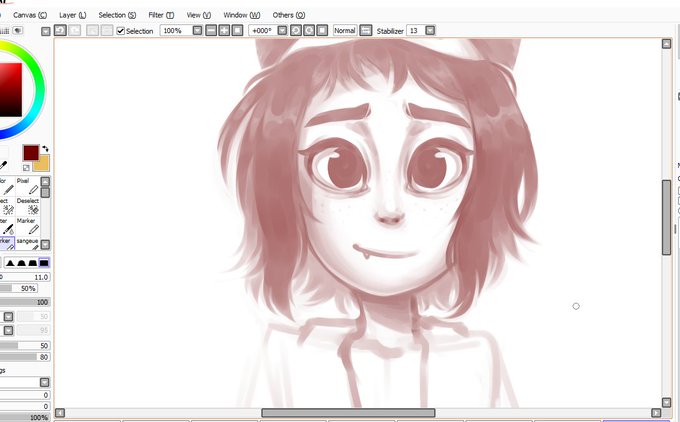Viewport: 680px width, 422px height.
Task: Select the sharpest brush edge shape
Action: (x=10, y=263)
